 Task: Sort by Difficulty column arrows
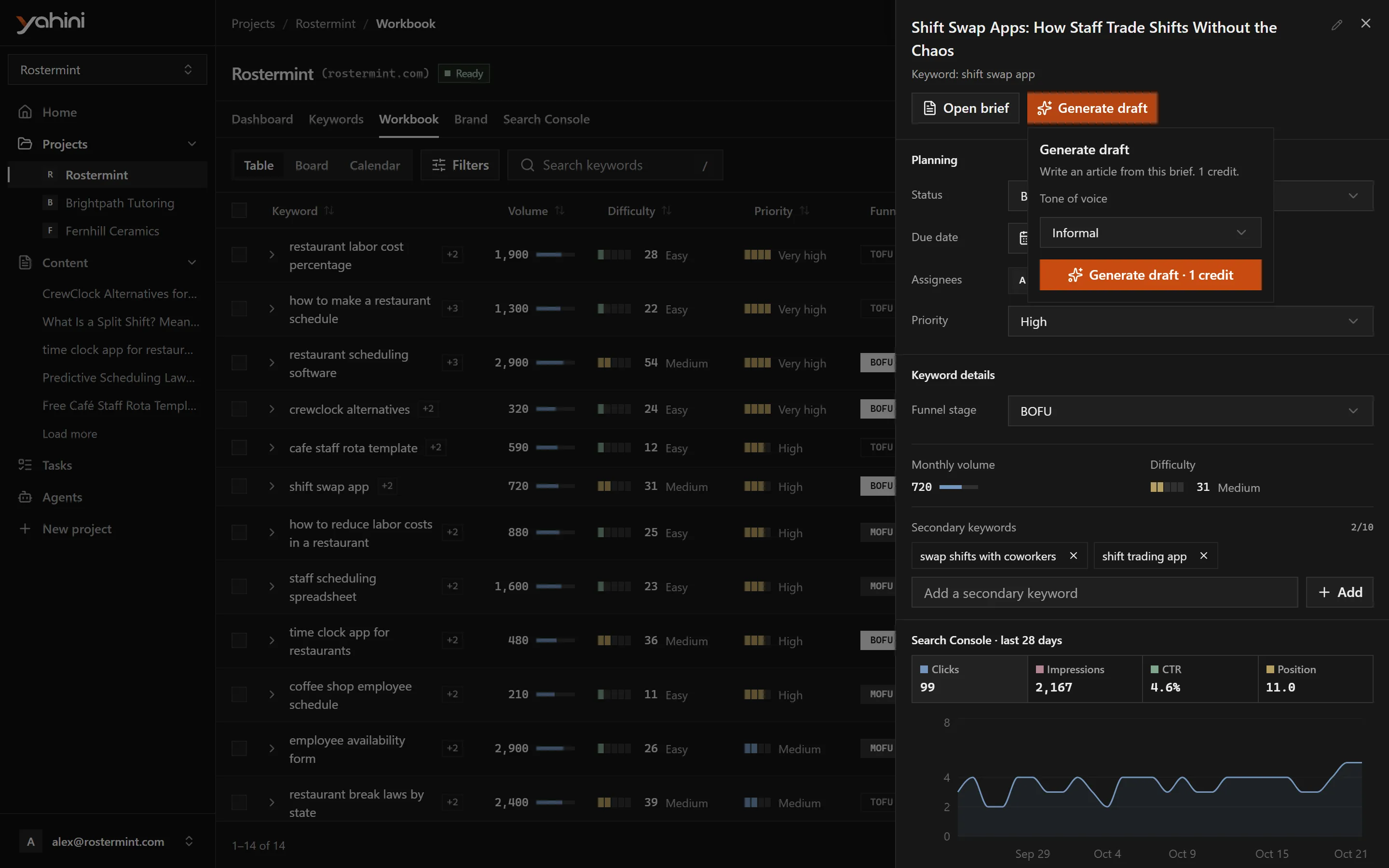point(667,211)
